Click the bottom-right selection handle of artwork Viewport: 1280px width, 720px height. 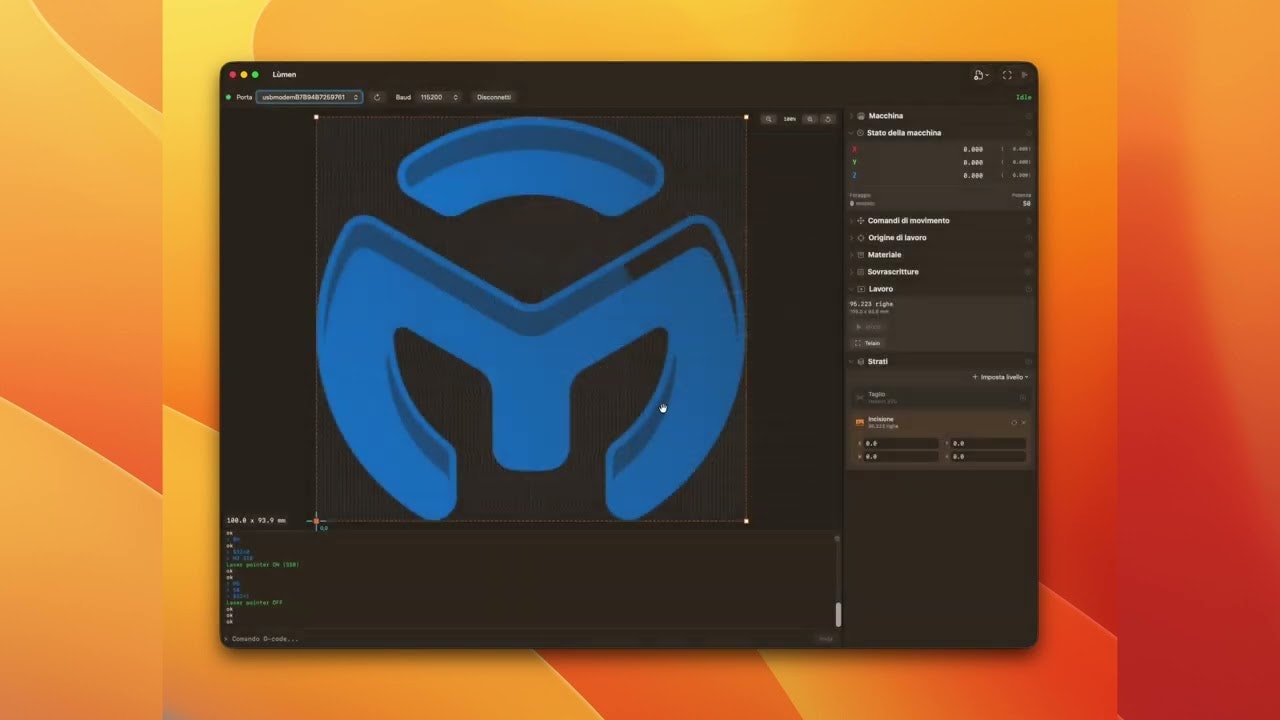(746, 521)
